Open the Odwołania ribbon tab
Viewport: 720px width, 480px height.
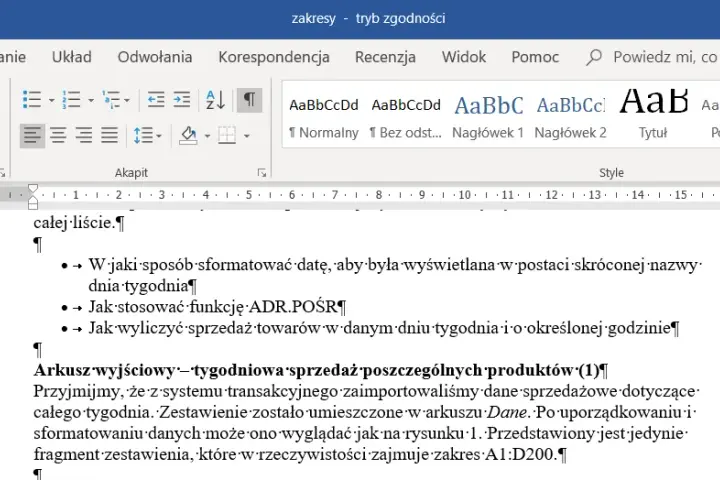pyautogui.click(x=155, y=57)
